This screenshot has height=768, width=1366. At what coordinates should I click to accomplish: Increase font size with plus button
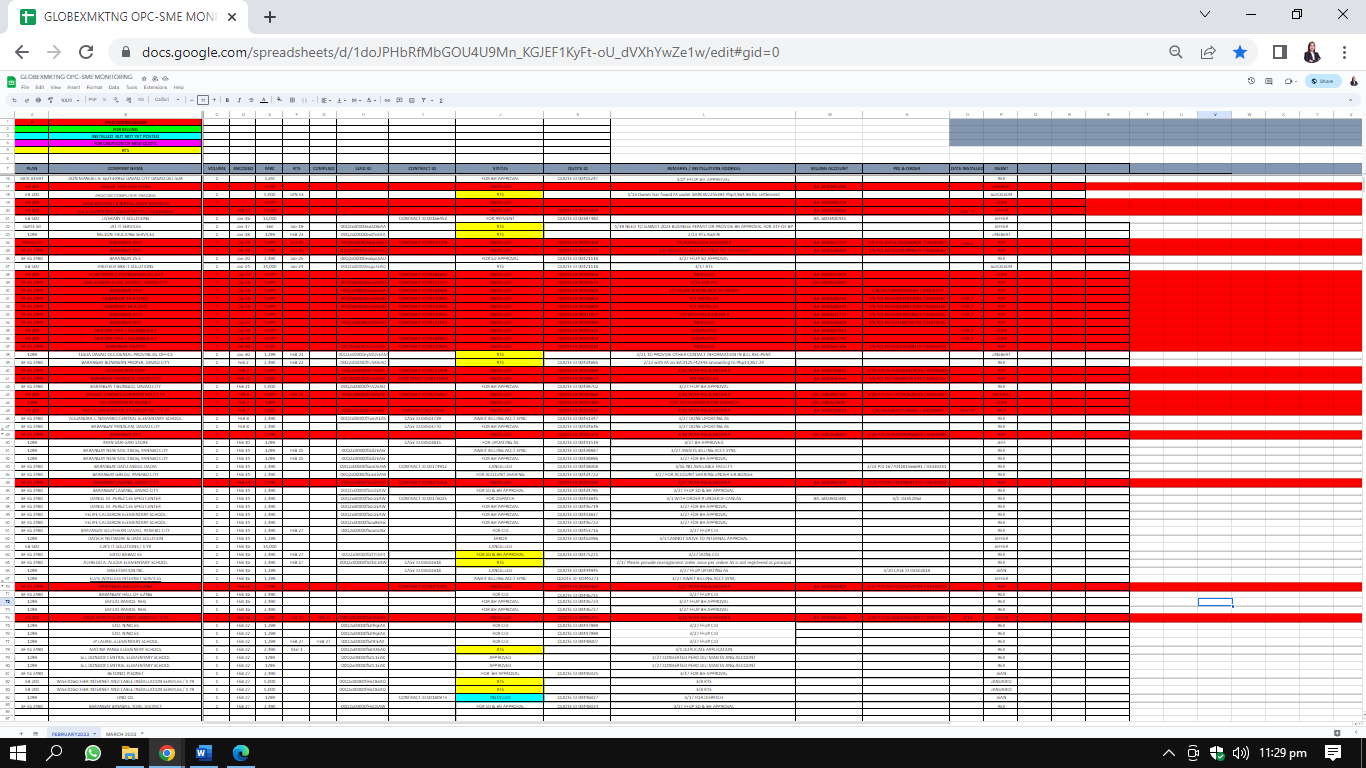click(x=214, y=100)
